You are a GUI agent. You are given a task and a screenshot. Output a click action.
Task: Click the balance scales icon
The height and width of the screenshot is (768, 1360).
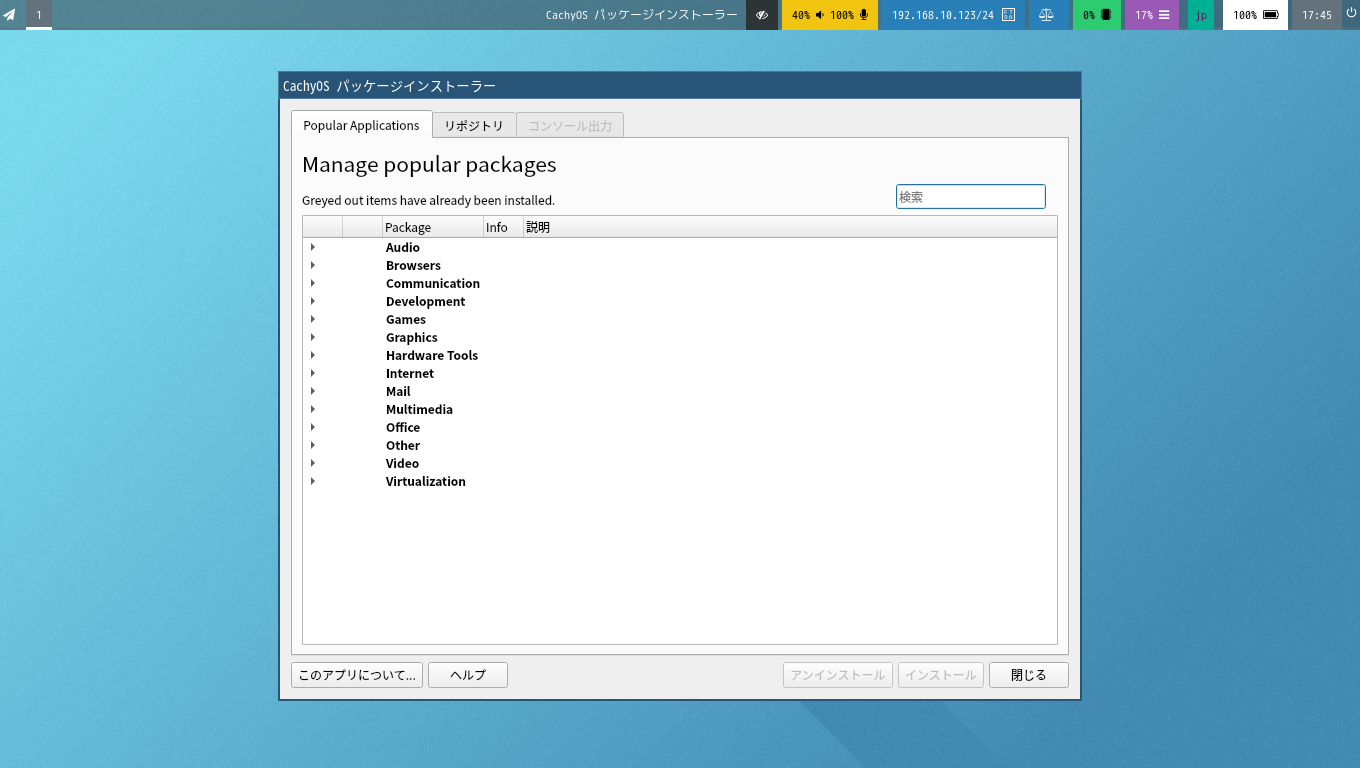1046,15
